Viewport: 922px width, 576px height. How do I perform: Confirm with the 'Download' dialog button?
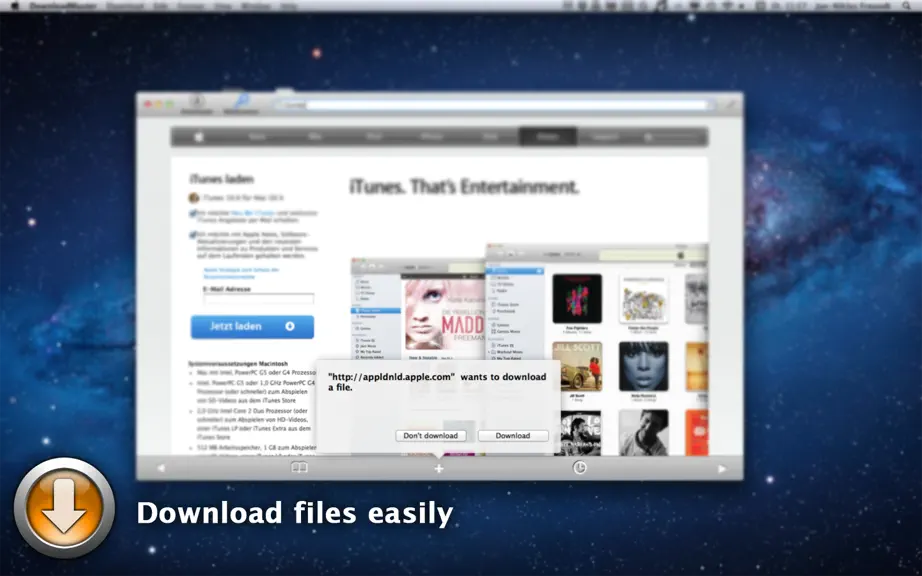[x=513, y=436]
